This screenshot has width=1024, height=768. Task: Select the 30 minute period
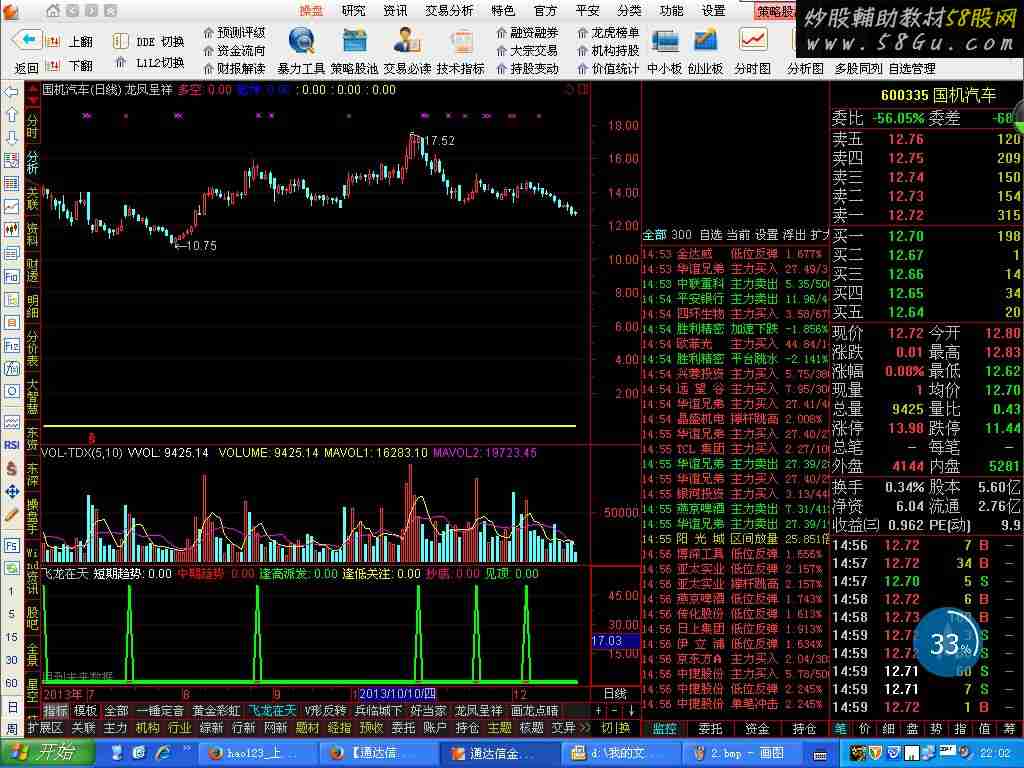tap(12, 660)
